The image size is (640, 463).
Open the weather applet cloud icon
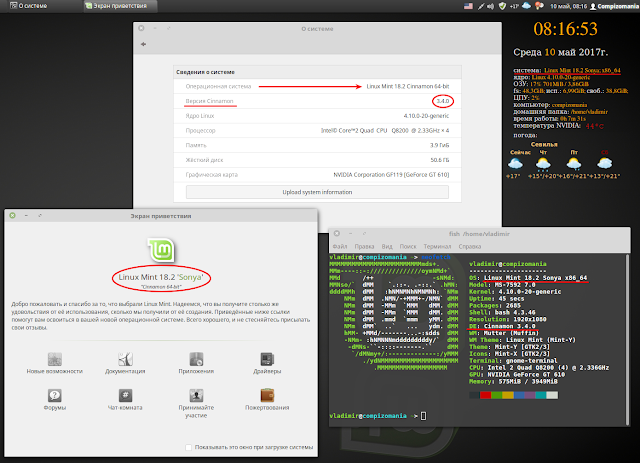click(527, 6)
